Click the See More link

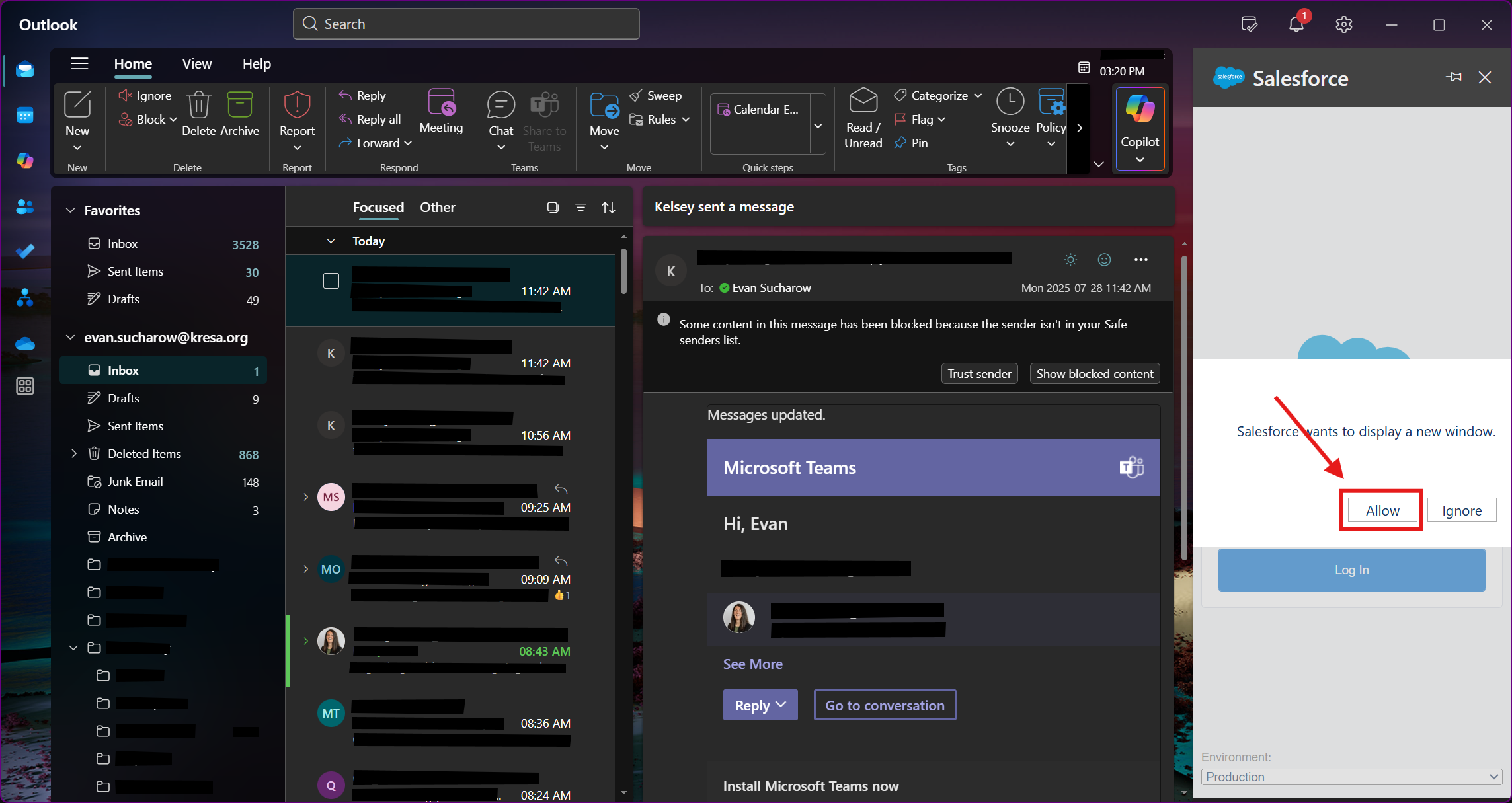pos(752,664)
